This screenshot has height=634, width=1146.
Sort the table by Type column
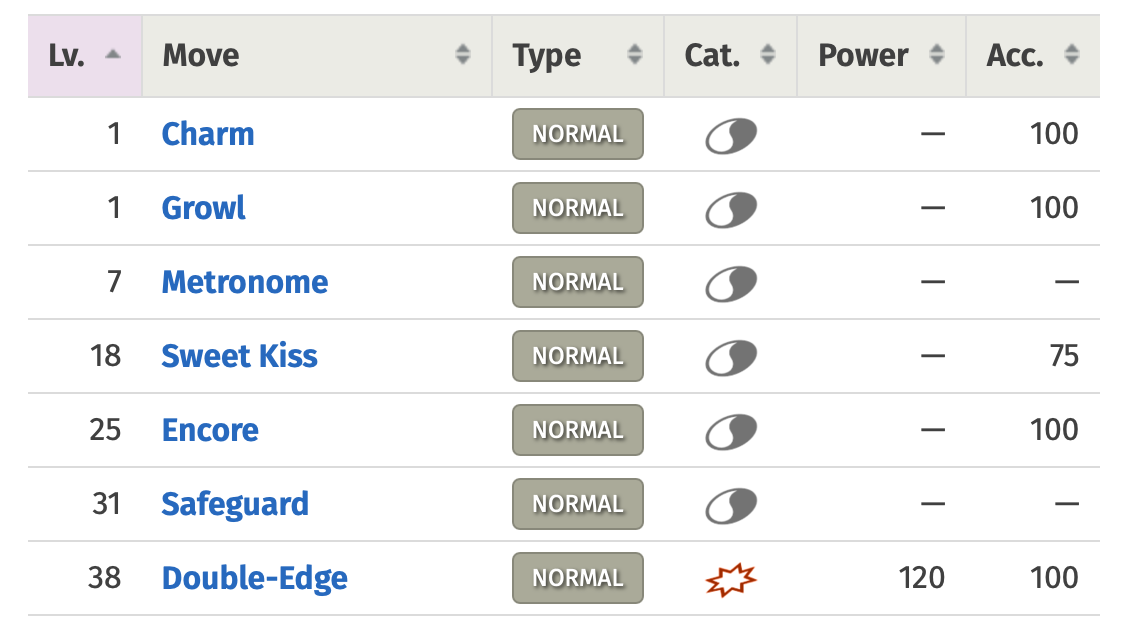tap(577, 55)
